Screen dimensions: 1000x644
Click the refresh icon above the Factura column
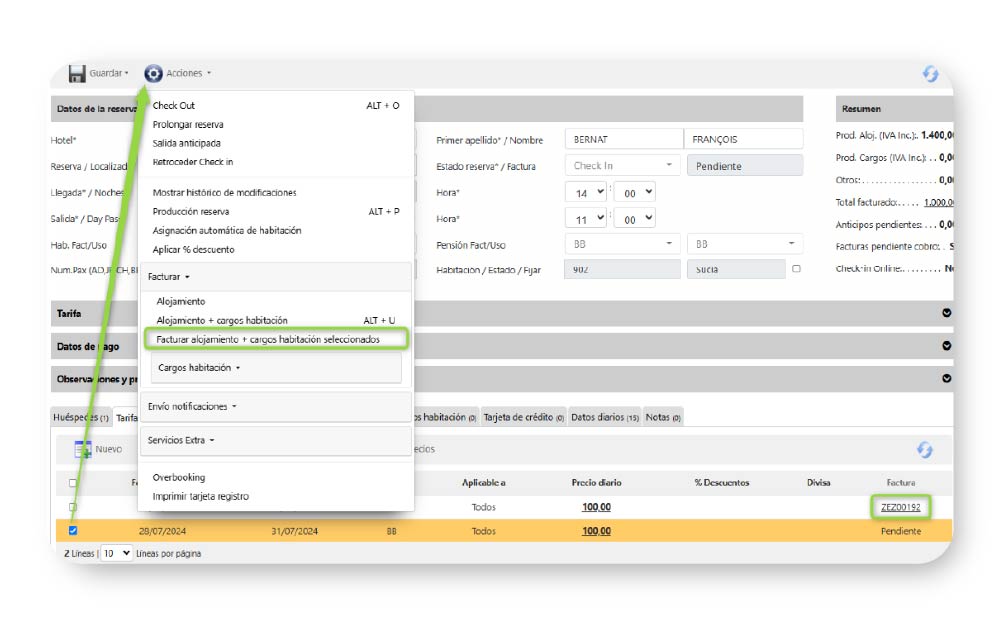pos(925,450)
